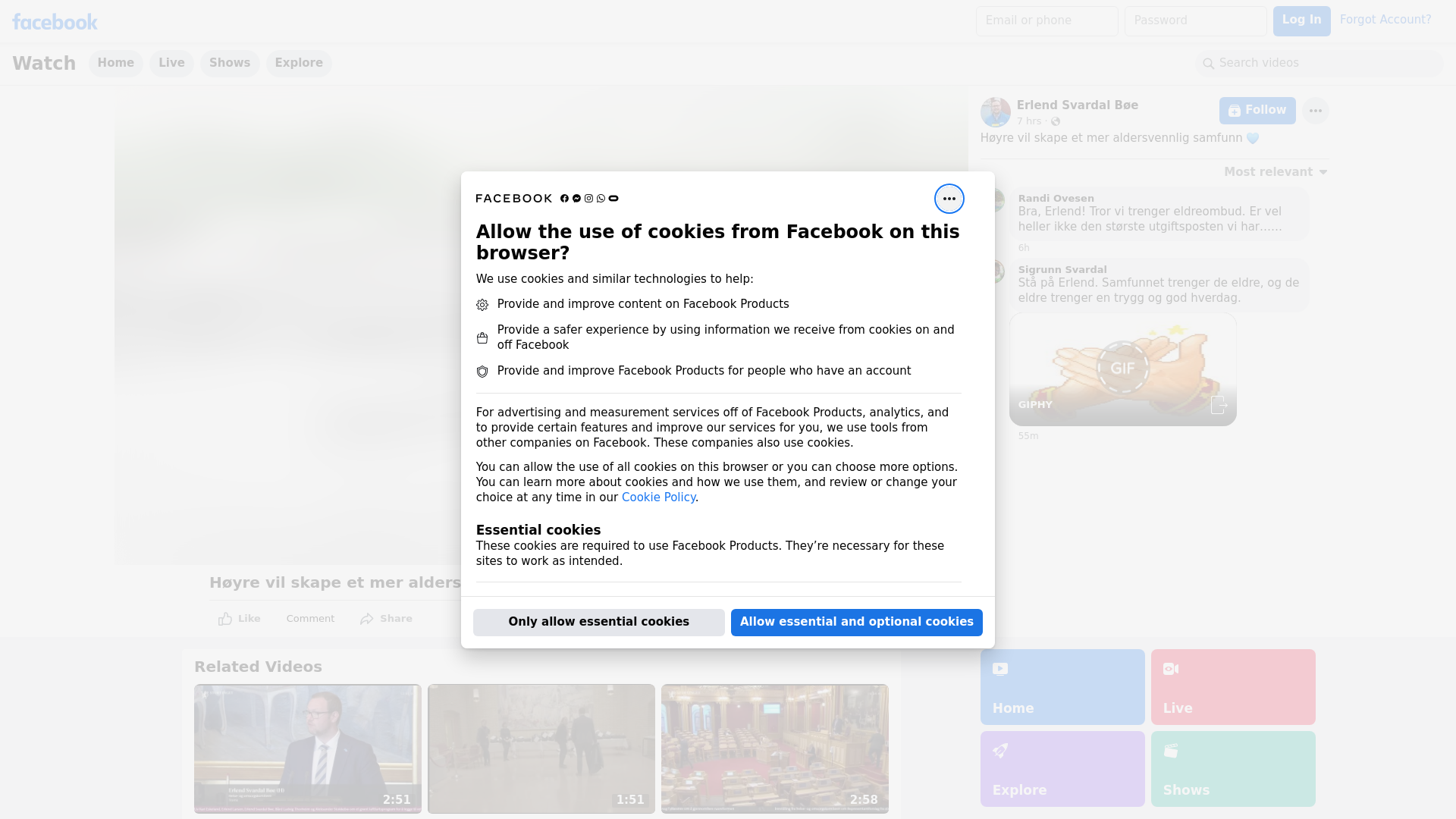Image resolution: width=1456 pixels, height=819 pixels.
Task: Click Allow essential and optional cookies
Action: tap(856, 622)
